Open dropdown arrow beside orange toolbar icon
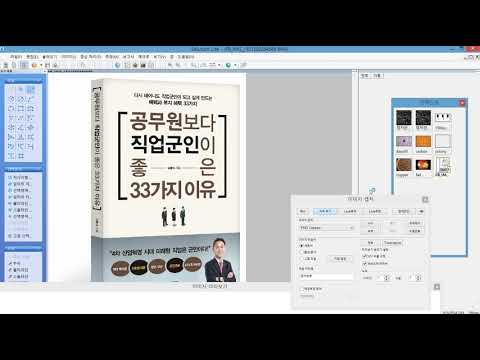This screenshot has width=480, height=360. point(41,65)
